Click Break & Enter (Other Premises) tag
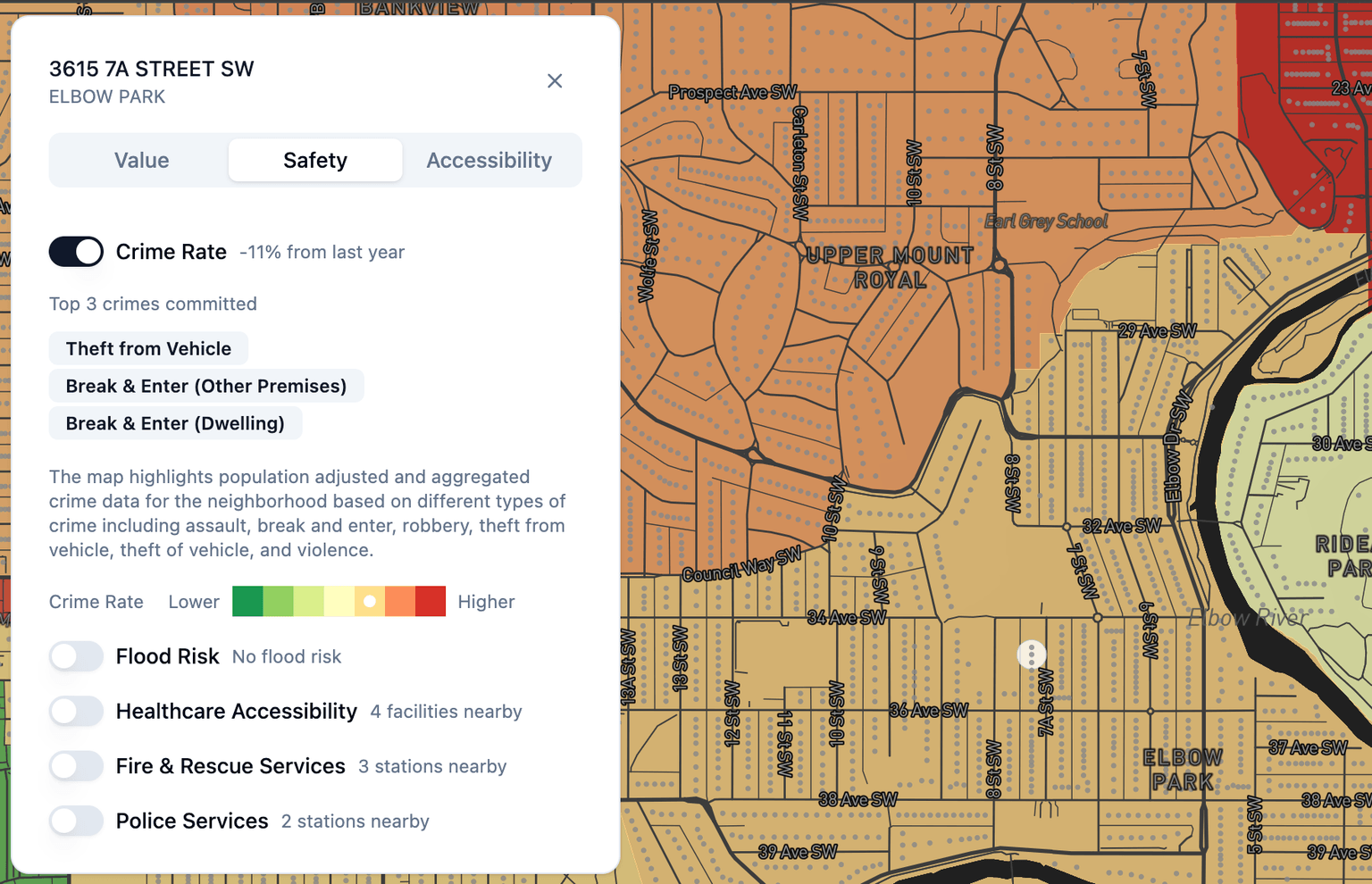The image size is (1372, 884). (206, 386)
